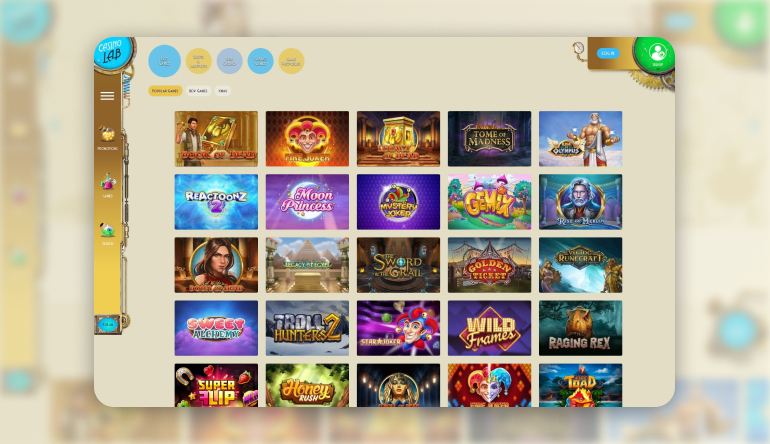Screen dimensions: 770x444
Task: Open Moon Princess game thumbnail
Action: 307,202
